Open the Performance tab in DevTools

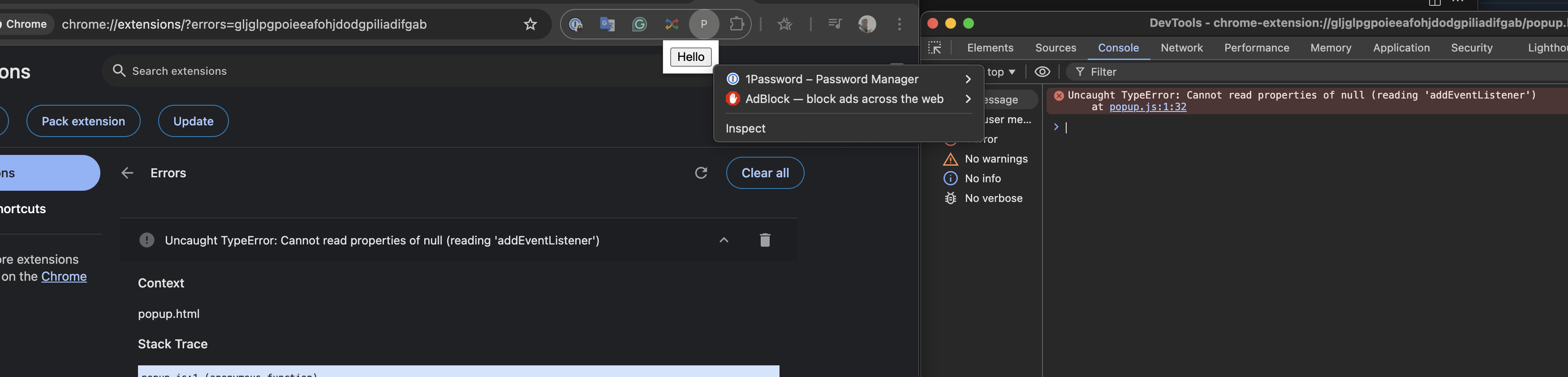(x=1256, y=48)
